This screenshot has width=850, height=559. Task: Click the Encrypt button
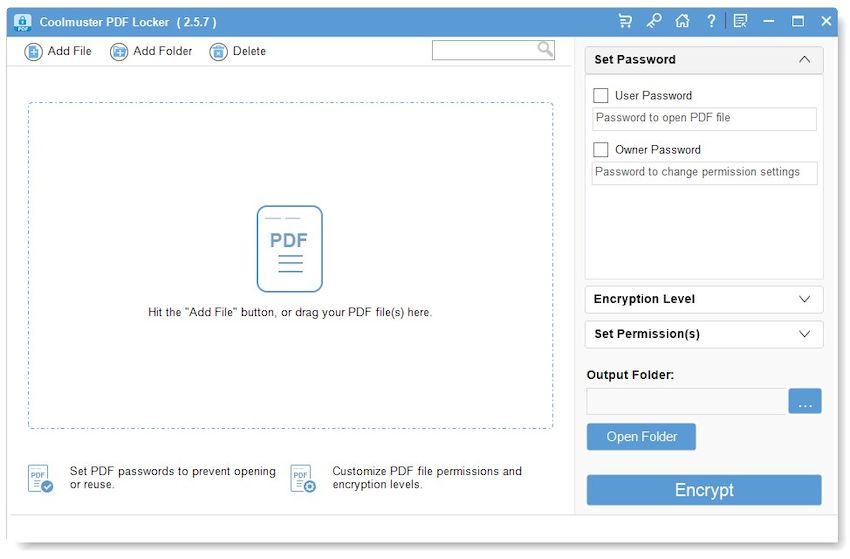(x=704, y=490)
